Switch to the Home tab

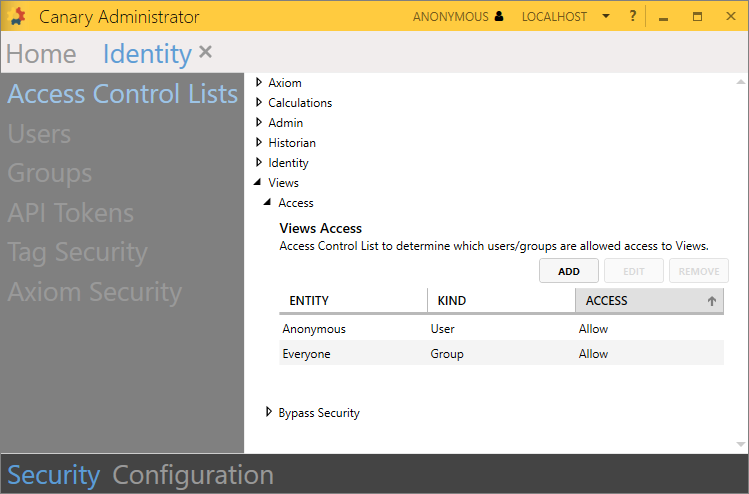point(41,54)
